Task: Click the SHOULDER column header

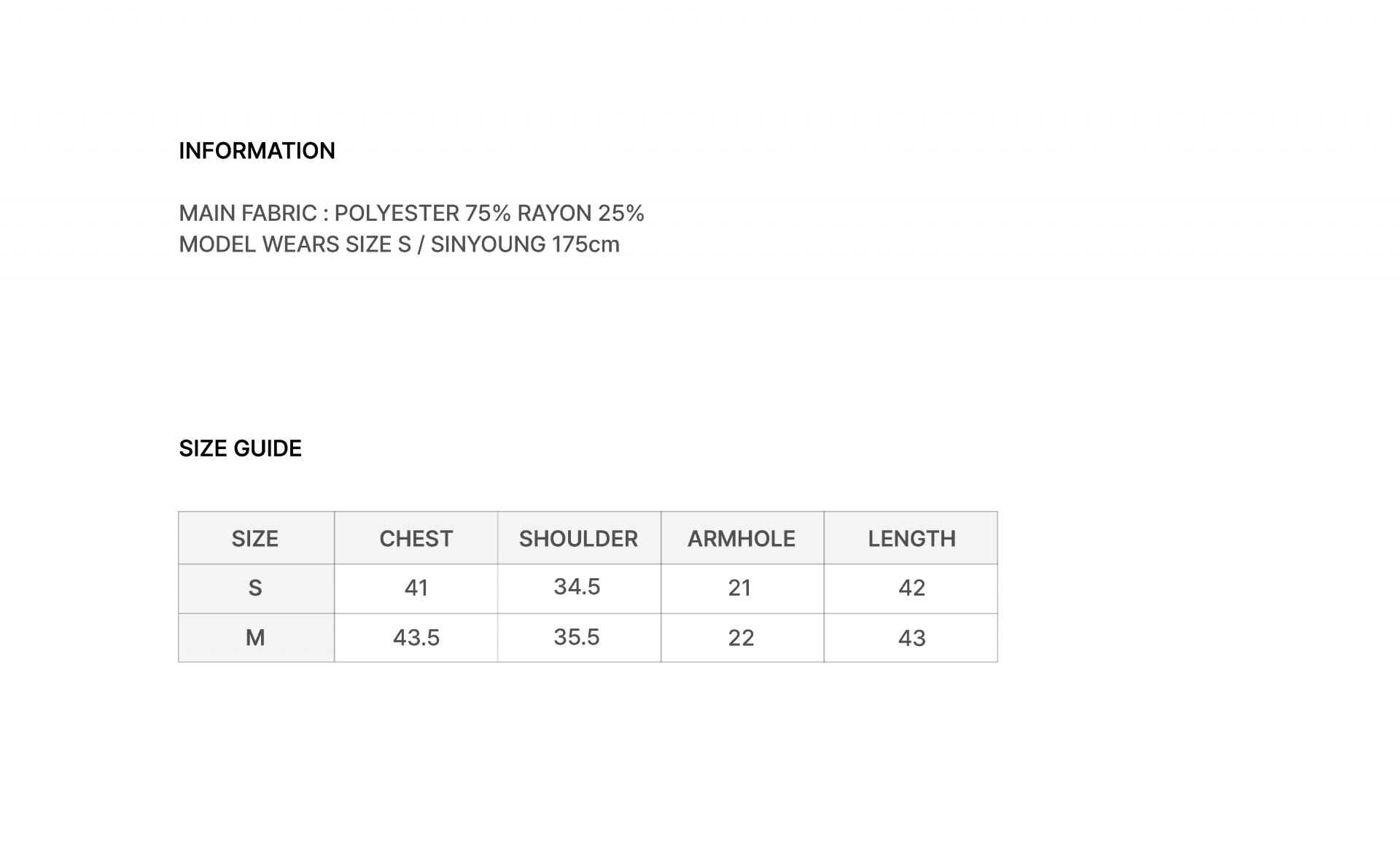Action: pos(578,539)
